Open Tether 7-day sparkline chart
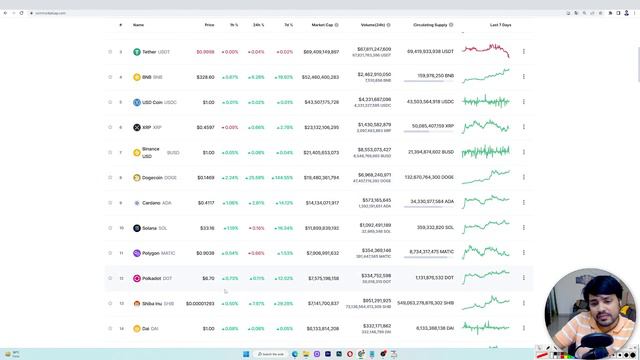The height and width of the screenshot is (360, 640). (486, 51)
